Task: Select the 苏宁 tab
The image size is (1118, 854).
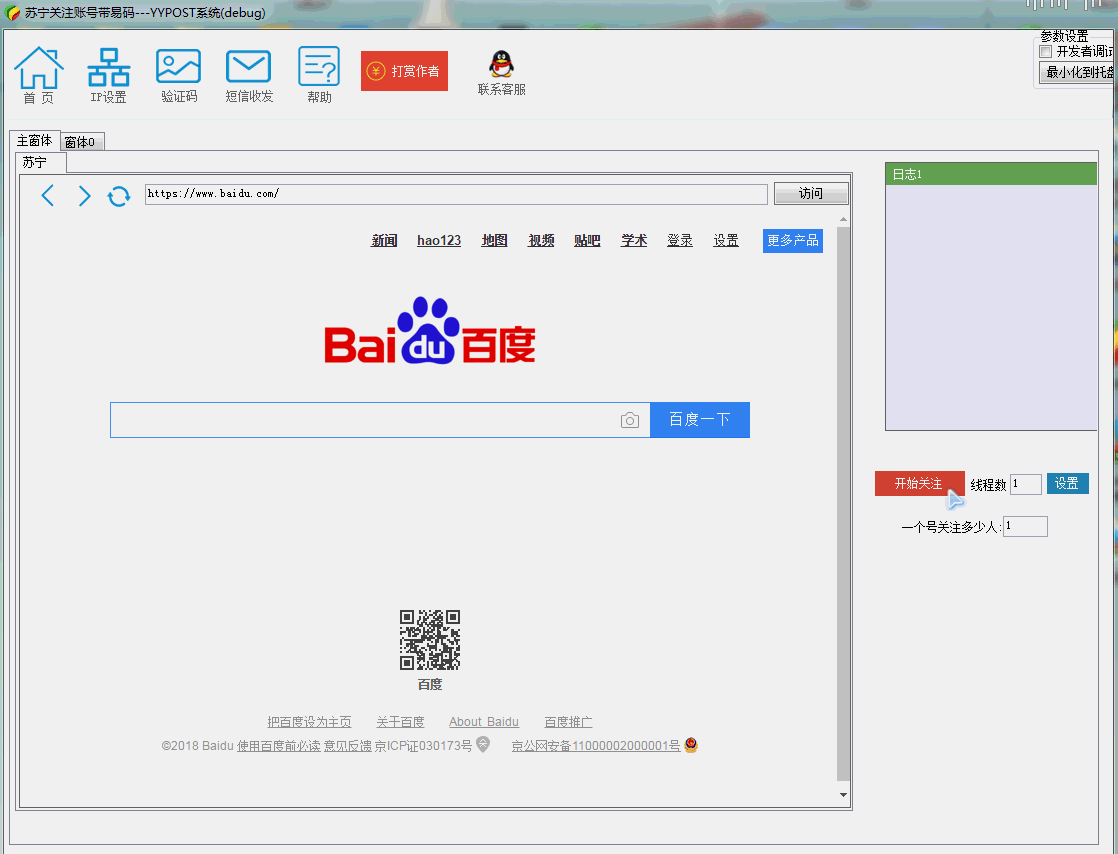Action: tap(41, 163)
